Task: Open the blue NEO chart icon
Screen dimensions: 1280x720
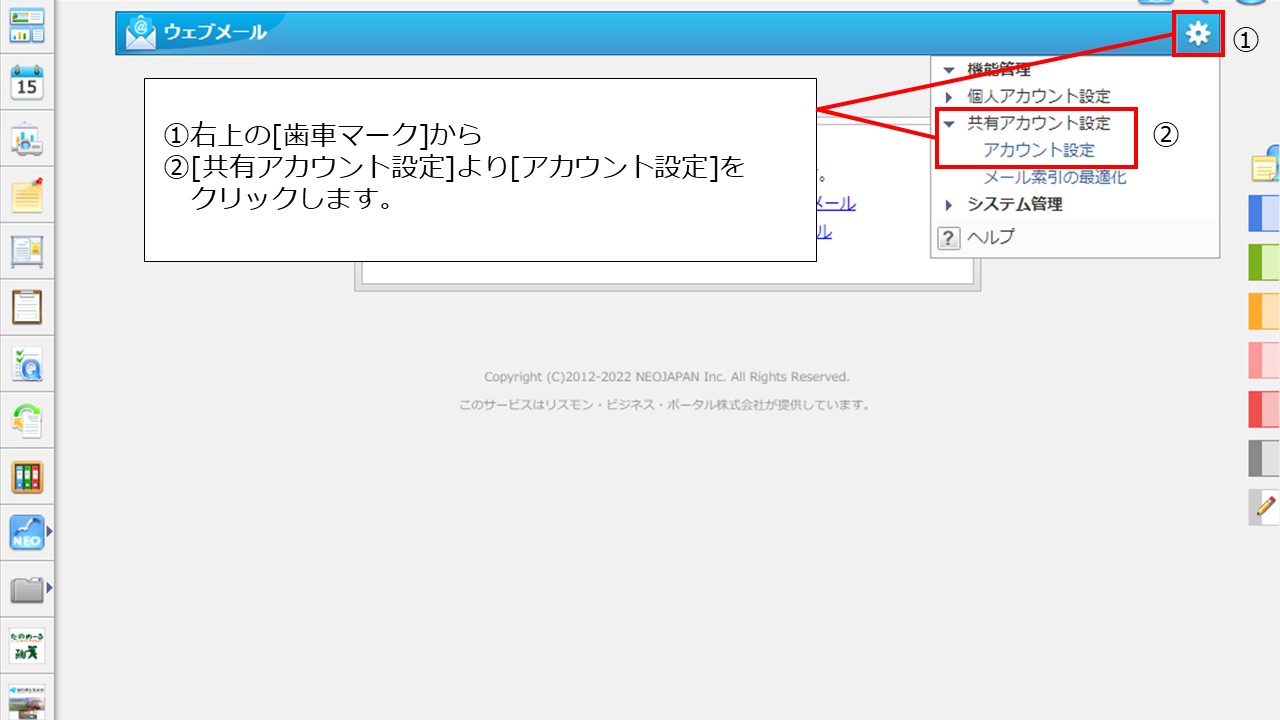Action: tap(27, 533)
